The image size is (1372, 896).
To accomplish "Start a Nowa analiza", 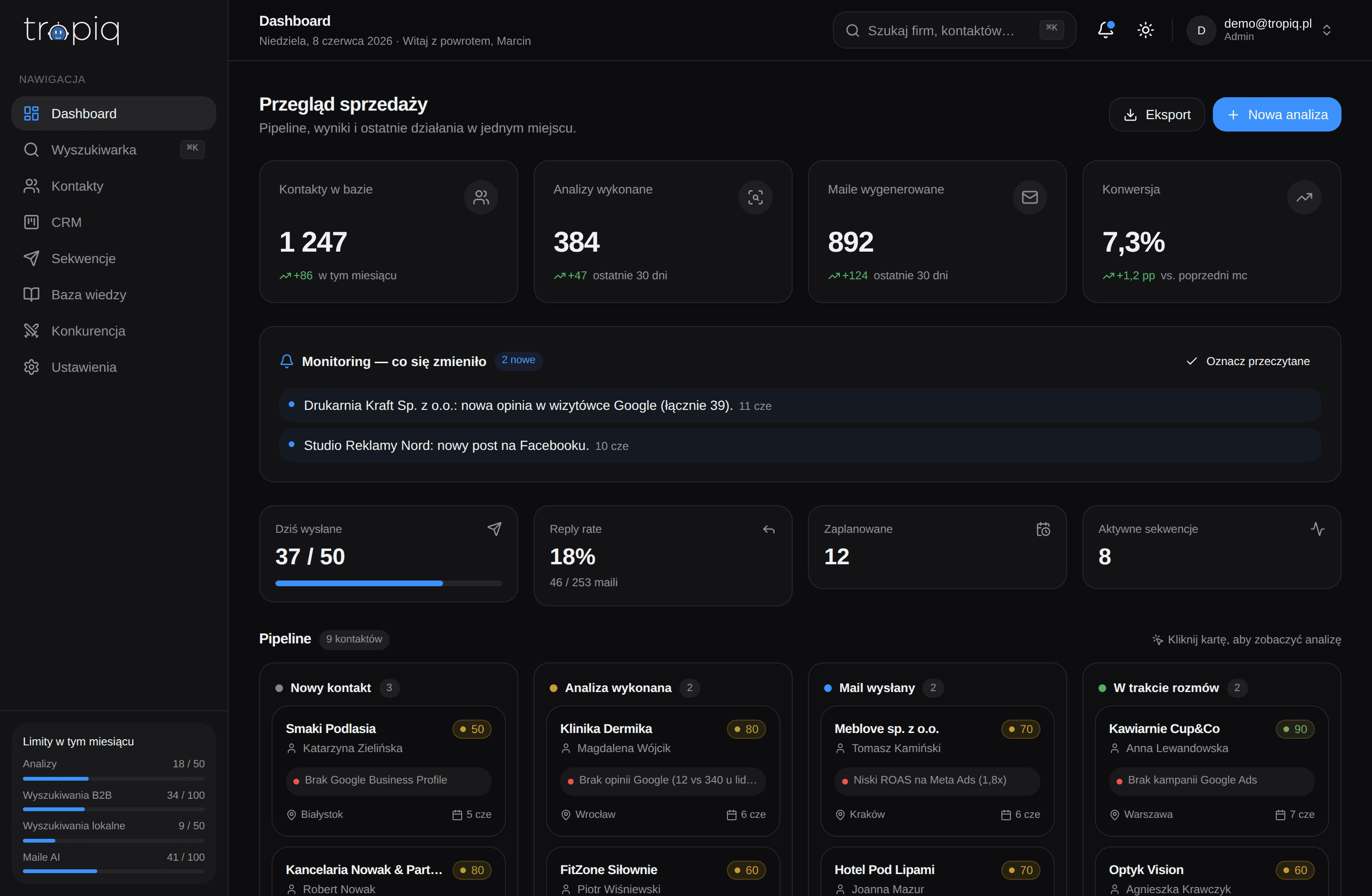I will pos(1277,114).
